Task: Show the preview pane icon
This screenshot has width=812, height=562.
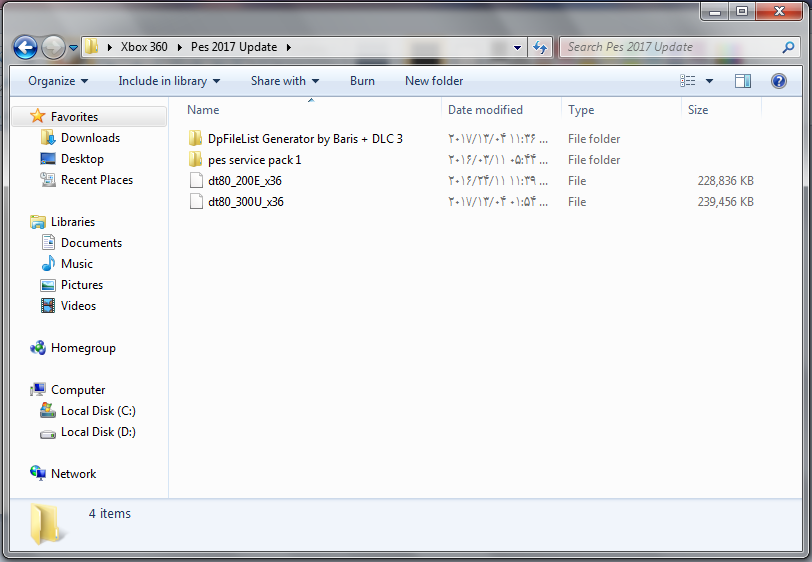Action: [743, 81]
